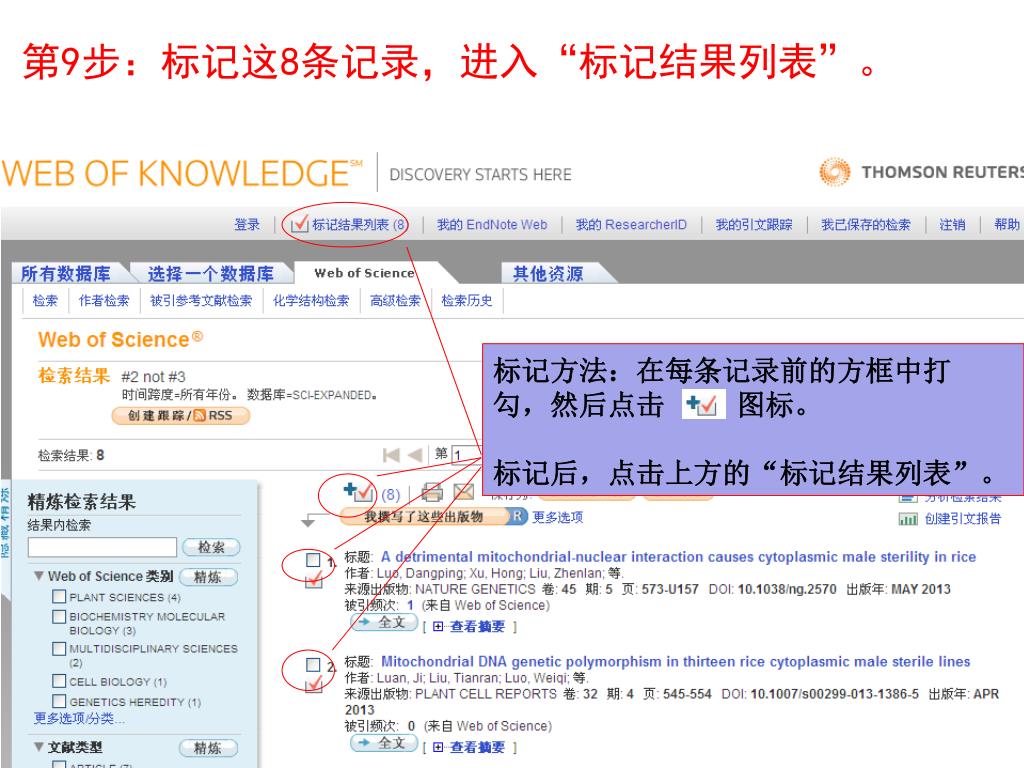Open 我的引文跟踪 link

point(754,225)
